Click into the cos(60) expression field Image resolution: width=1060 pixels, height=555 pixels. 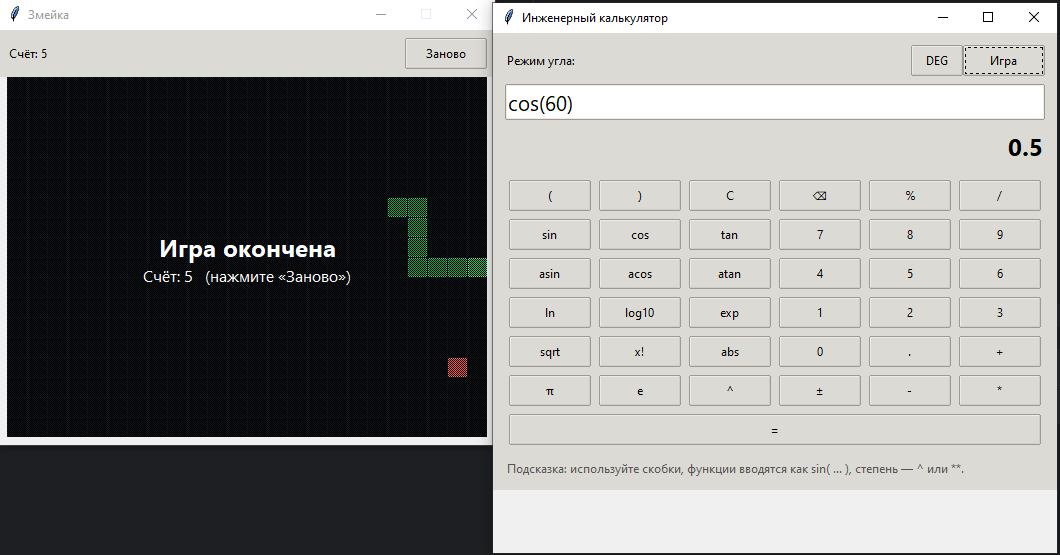(x=774, y=103)
